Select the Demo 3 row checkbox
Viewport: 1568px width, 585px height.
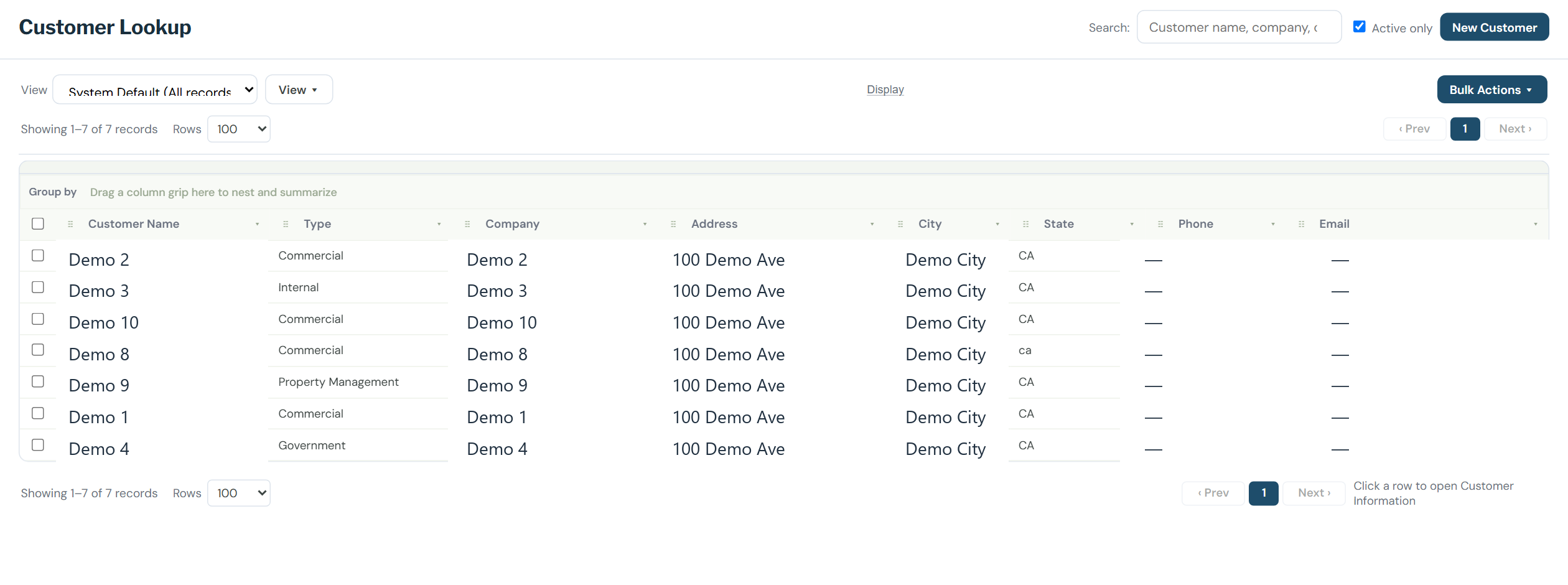click(38, 288)
